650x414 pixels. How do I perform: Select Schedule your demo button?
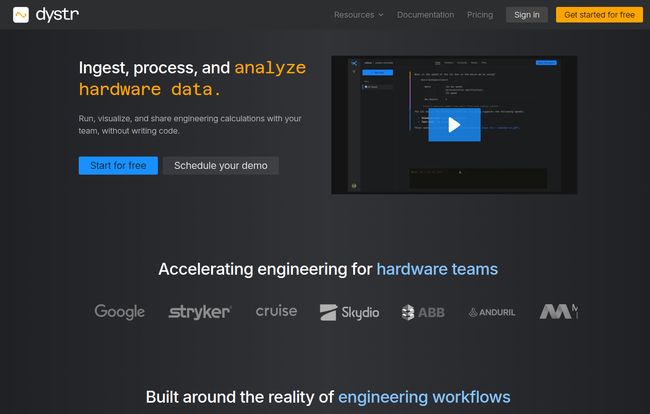pyautogui.click(x=221, y=165)
